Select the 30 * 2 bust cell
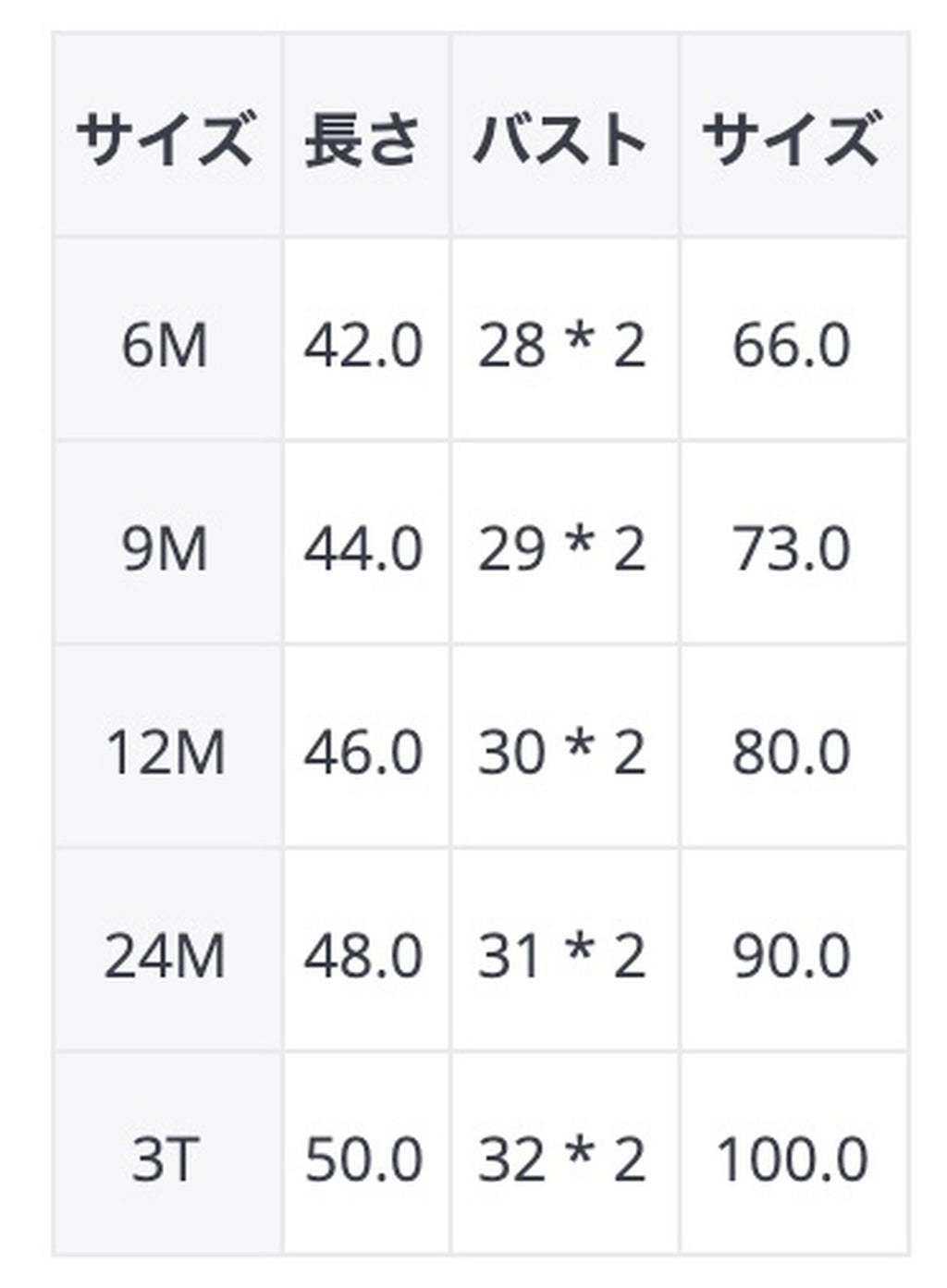The height and width of the screenshot is (1288, 947). [x=561, y=752]
